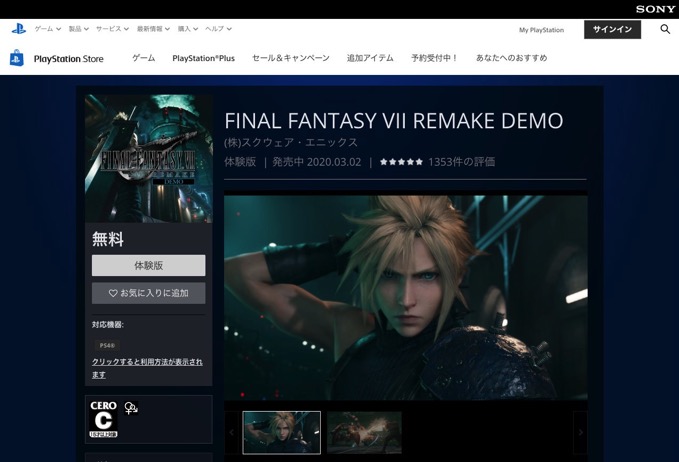The height and width of the screenshot is (462, 679).
Task: Click the large Cloud screenshot
Action: pos(406,297)
